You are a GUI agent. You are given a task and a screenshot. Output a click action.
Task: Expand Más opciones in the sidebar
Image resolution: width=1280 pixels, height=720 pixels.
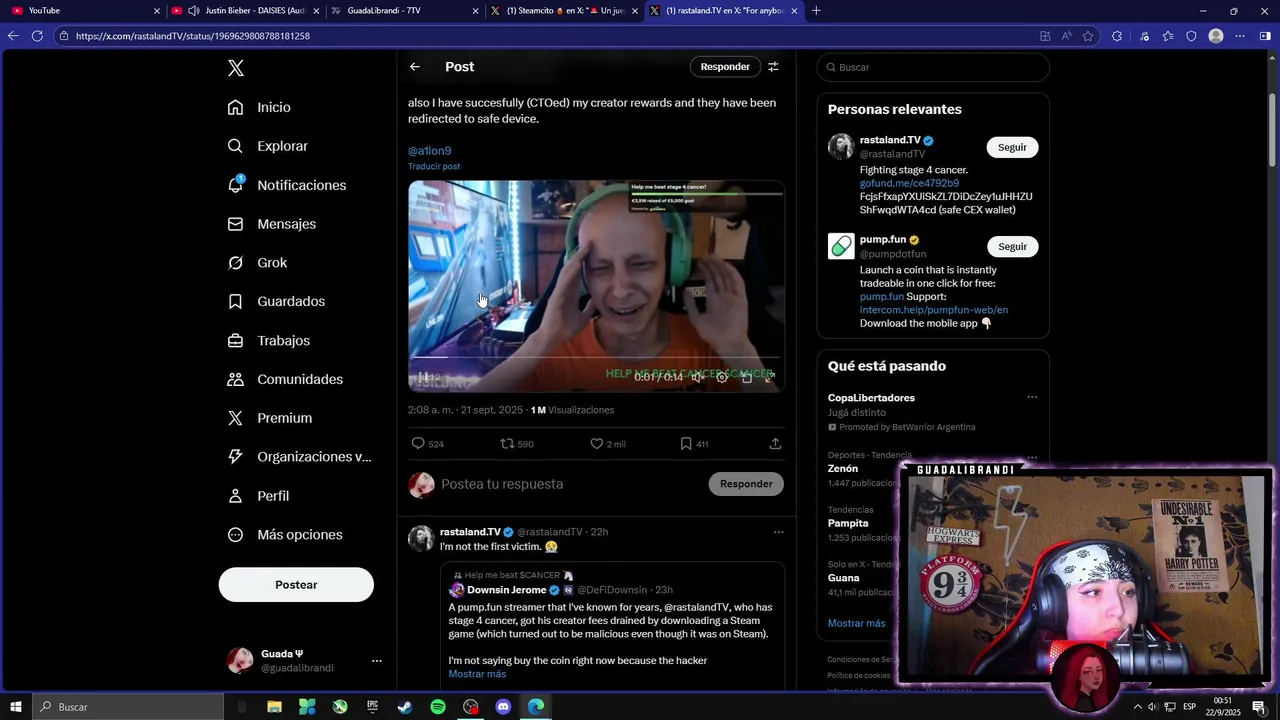tap(285, 535)
